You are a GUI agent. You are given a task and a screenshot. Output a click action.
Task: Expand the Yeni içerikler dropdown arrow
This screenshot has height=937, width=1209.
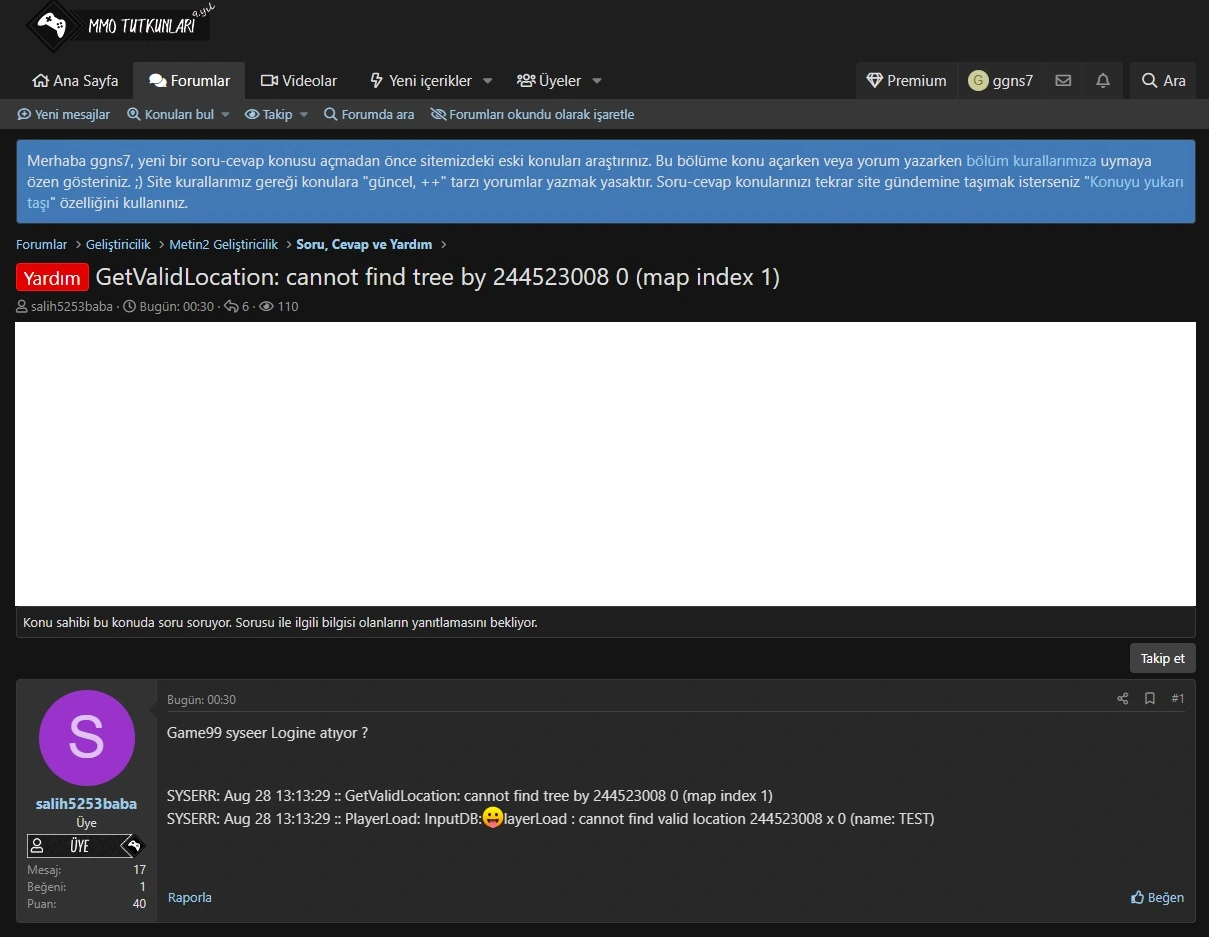[x=488, y=81]
